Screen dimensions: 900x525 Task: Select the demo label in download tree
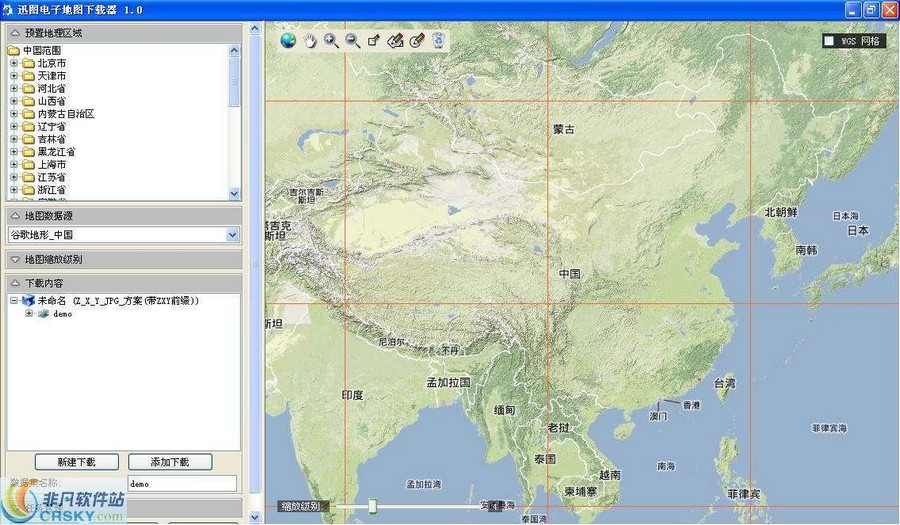63,314
